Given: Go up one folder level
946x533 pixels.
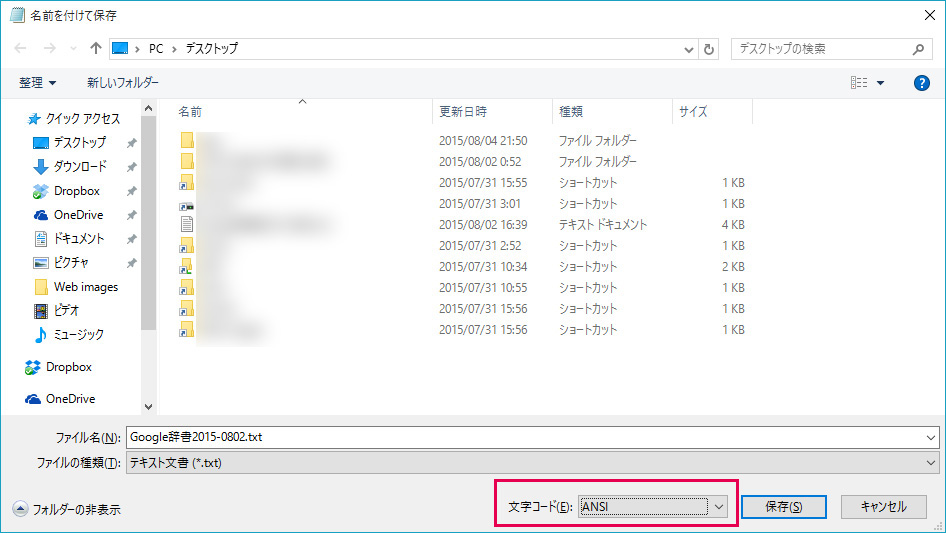Looking at the screenshot, I should click(x=95, y=48).
